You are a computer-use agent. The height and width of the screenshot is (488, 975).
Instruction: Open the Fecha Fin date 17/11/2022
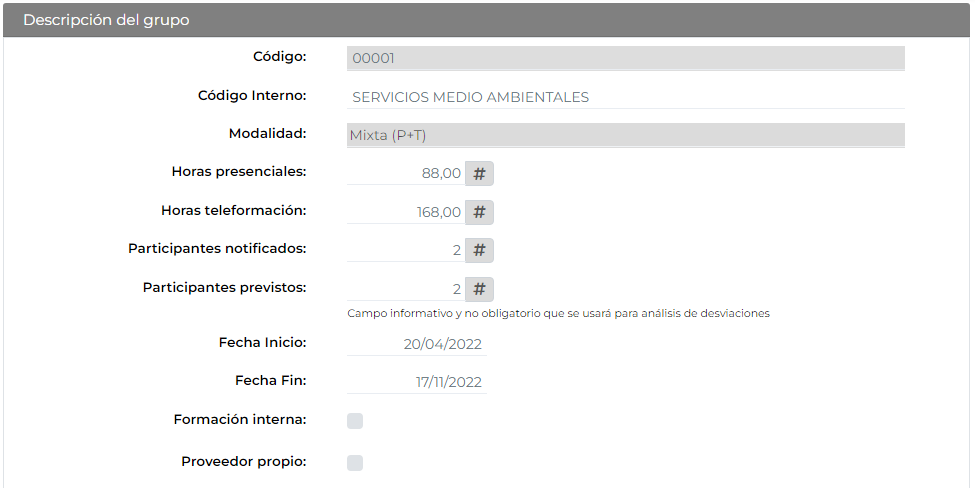pyautogui.click(x=417, y=382)
